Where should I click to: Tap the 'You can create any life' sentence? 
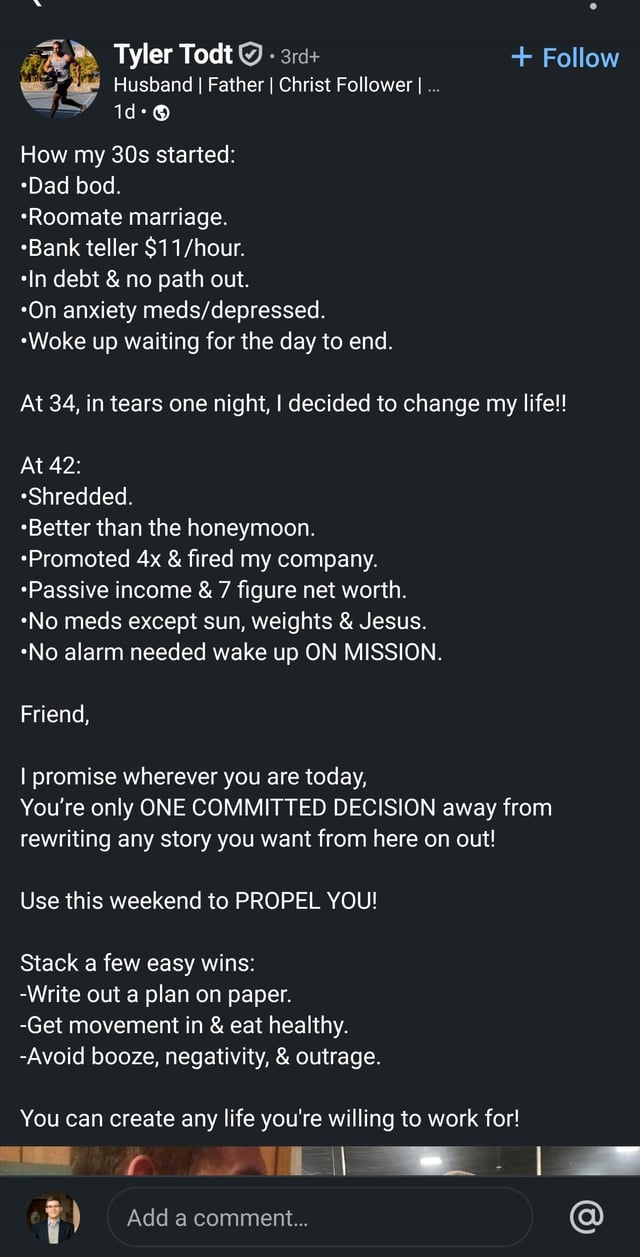click(x=270, y=1118)
